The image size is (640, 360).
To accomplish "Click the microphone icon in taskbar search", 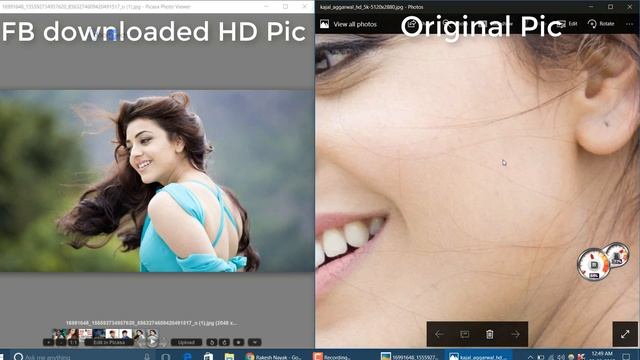I will tap(147, 357).
